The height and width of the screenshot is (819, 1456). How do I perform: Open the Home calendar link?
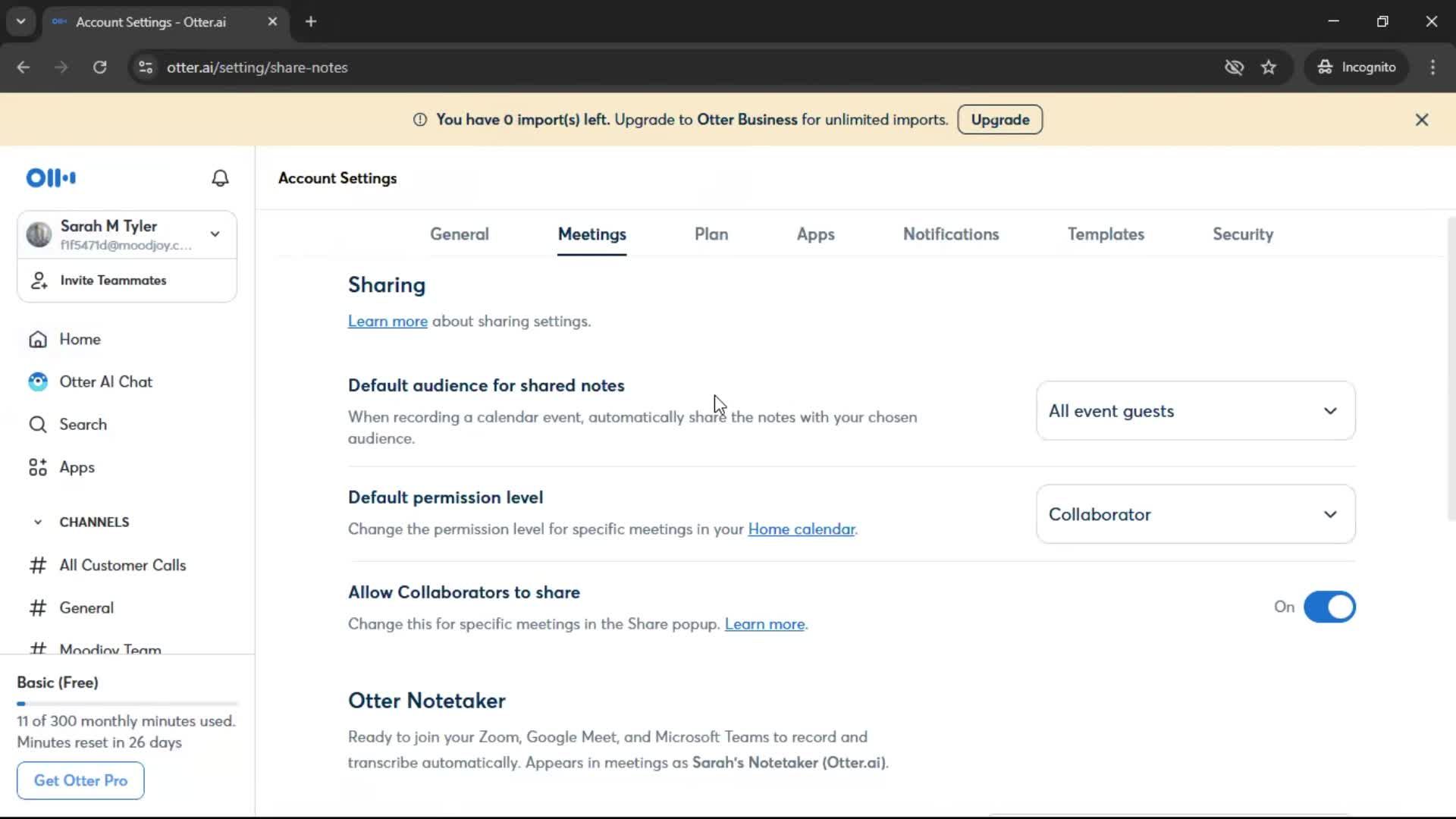(802, 529)
